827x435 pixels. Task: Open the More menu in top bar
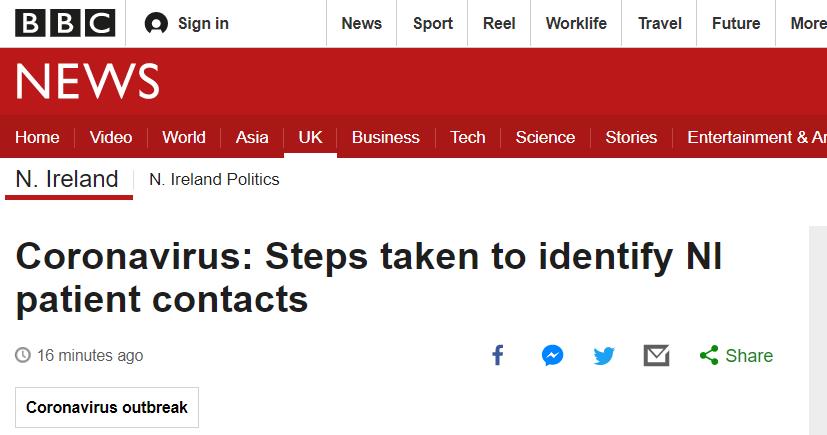click(809, 24)
